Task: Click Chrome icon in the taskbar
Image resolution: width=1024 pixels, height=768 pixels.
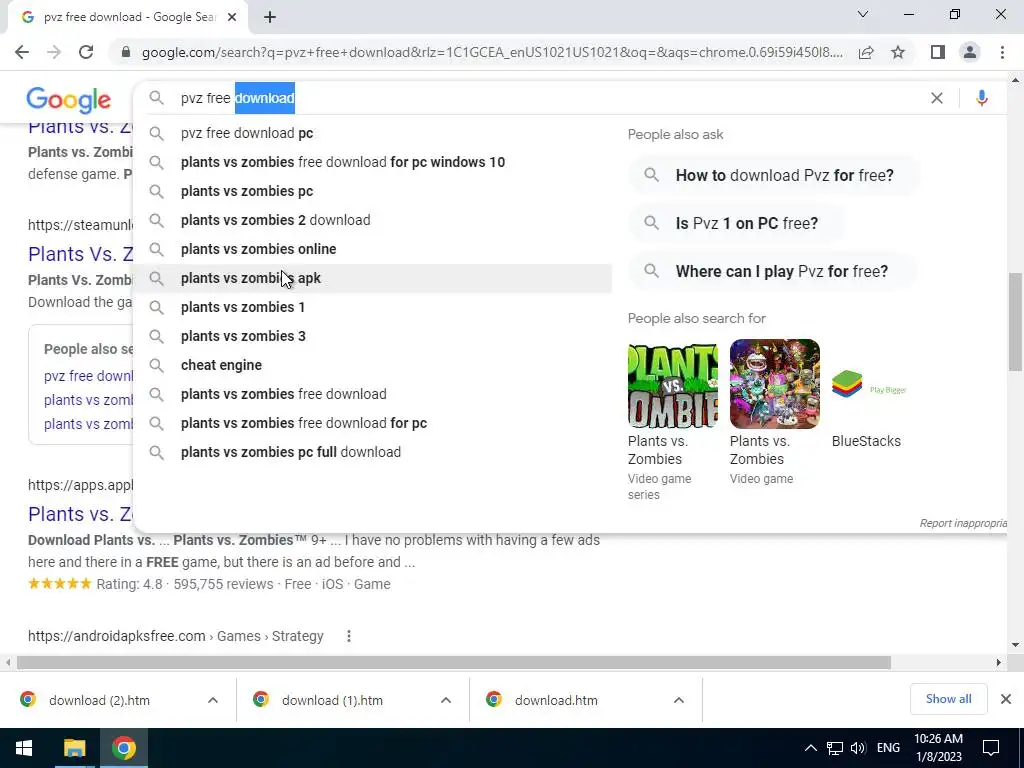Action: [123, 748]
